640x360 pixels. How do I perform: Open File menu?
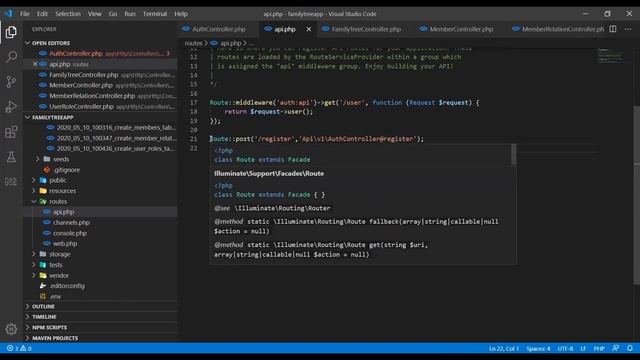point(25,13)
